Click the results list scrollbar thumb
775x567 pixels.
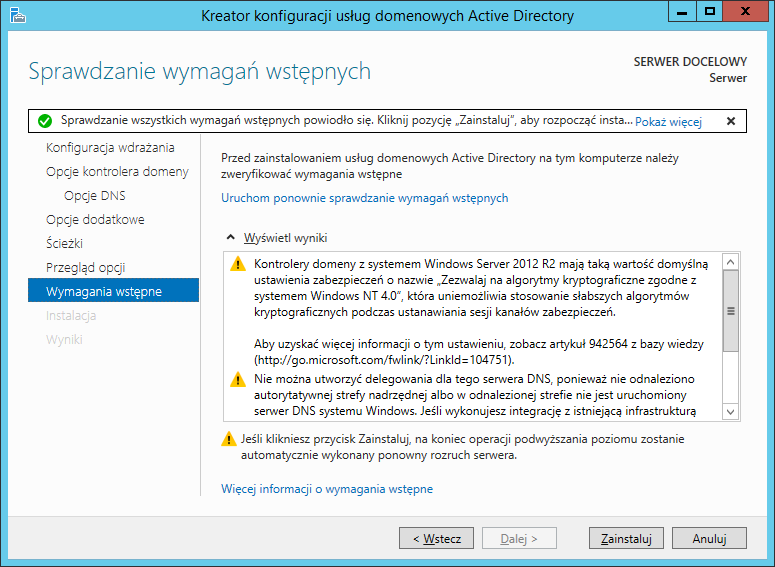point(731,311)
